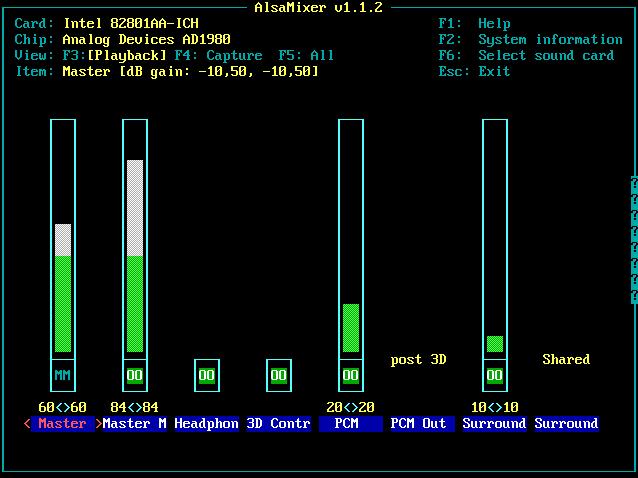Click the card name Intel 82801AA-ICH
The image size is (638, 478).
131,24
